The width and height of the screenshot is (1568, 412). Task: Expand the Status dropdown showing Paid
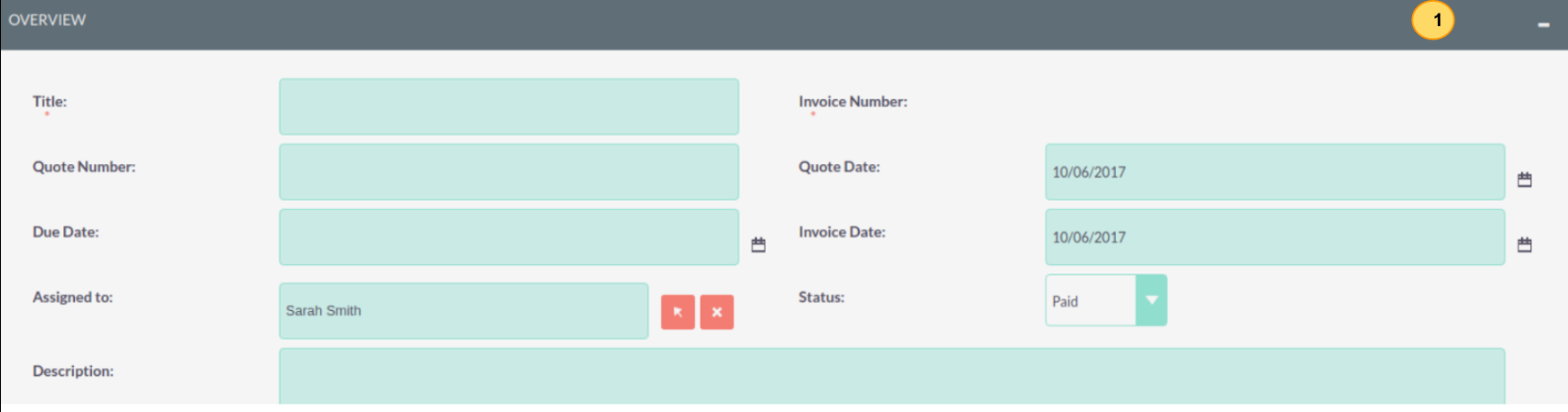pos(1150,300)
